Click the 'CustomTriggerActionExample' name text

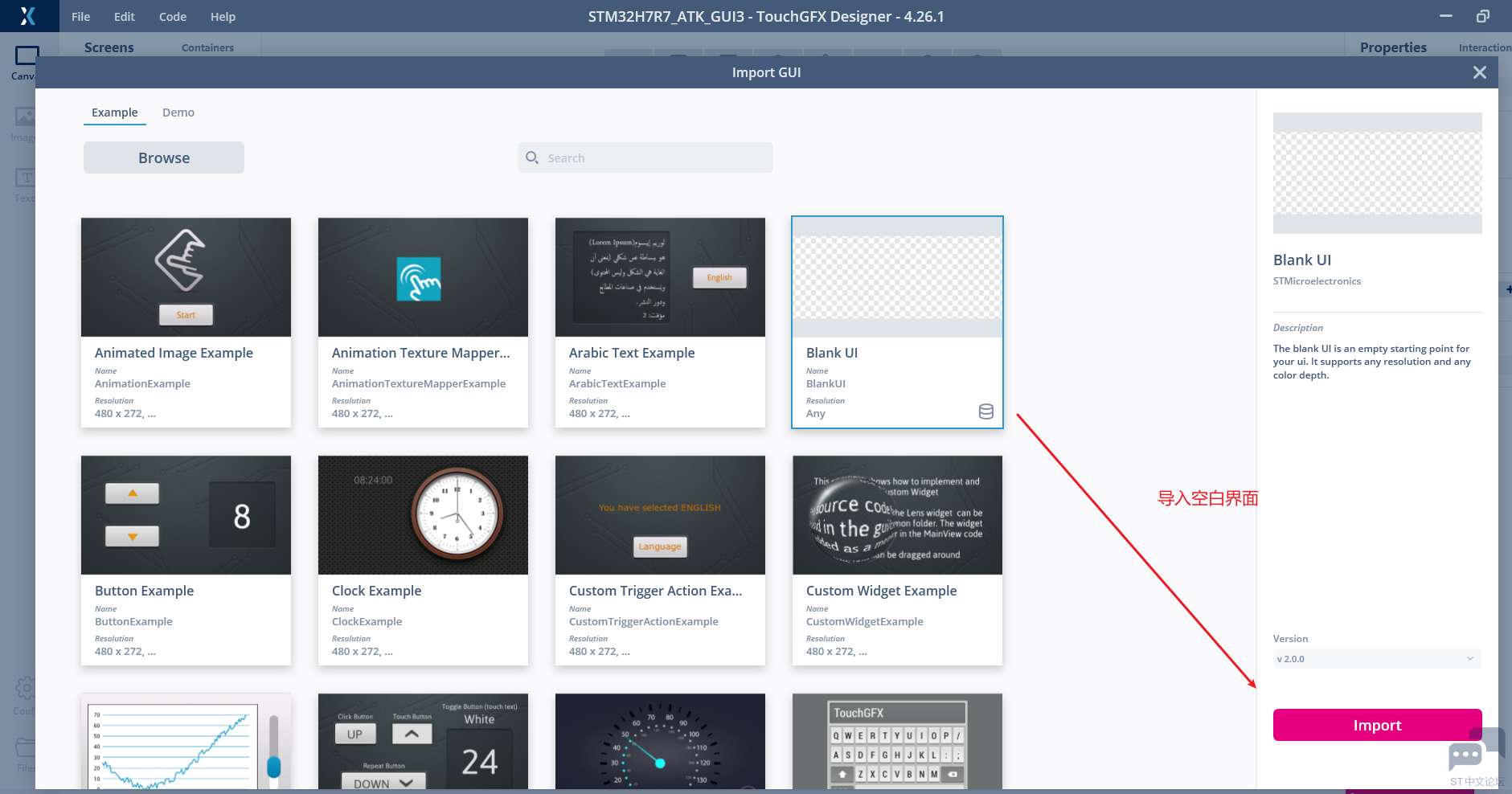(644, 621)
